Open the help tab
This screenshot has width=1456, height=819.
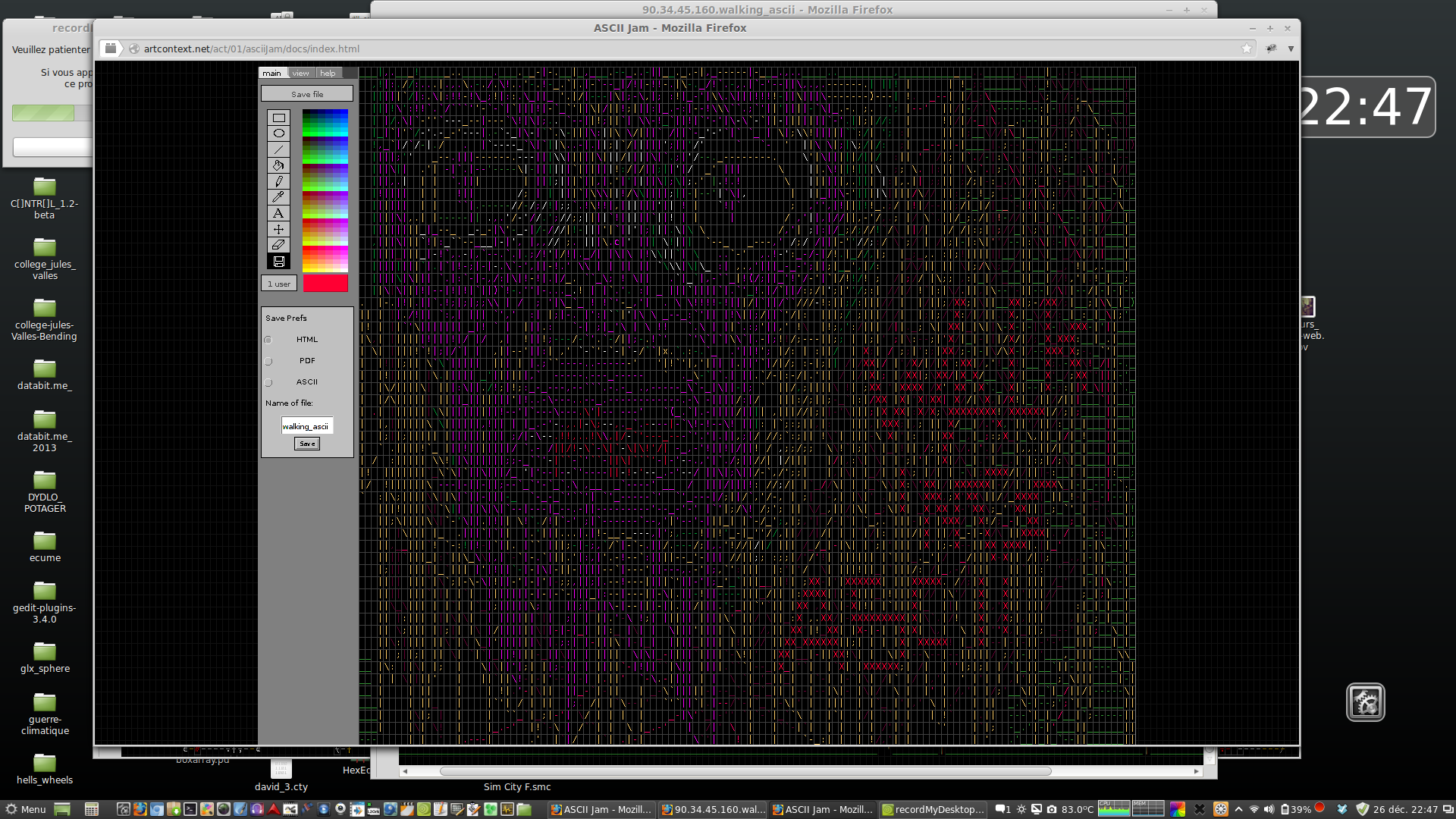pos(328,74)
